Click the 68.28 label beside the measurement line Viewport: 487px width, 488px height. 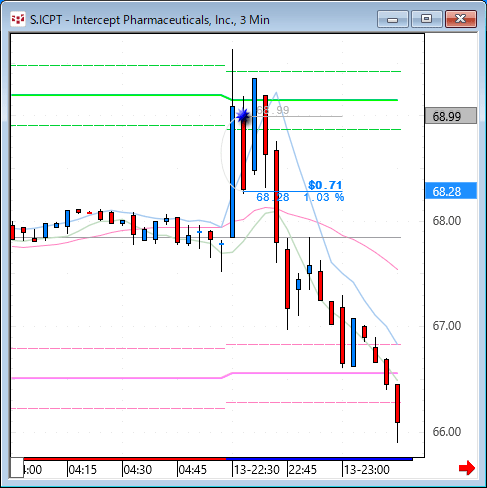[273, 197]
